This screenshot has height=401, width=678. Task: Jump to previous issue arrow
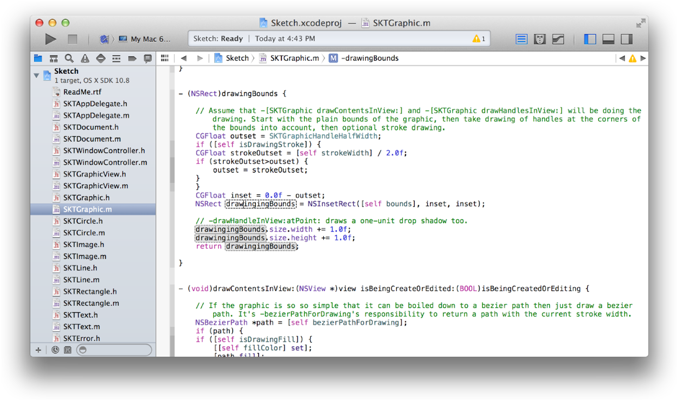pyautogui.click(x=622, y=58)
